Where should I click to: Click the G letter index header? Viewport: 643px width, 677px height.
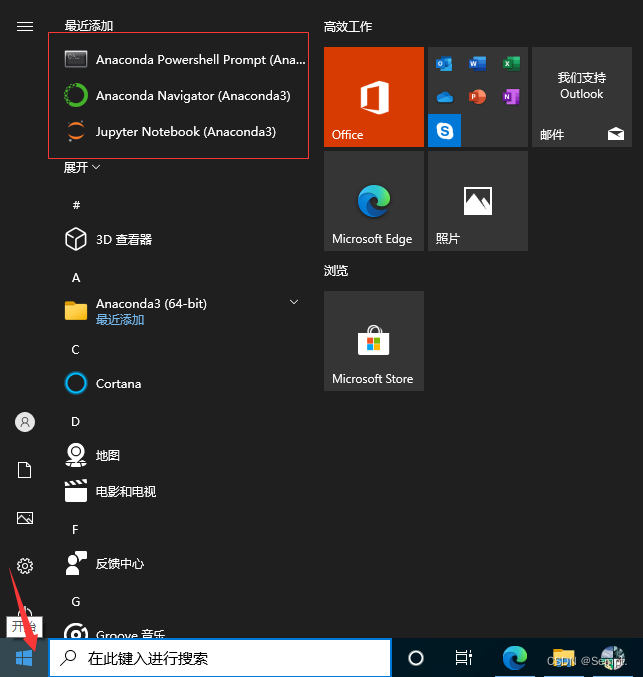click(x=76, y=601)
